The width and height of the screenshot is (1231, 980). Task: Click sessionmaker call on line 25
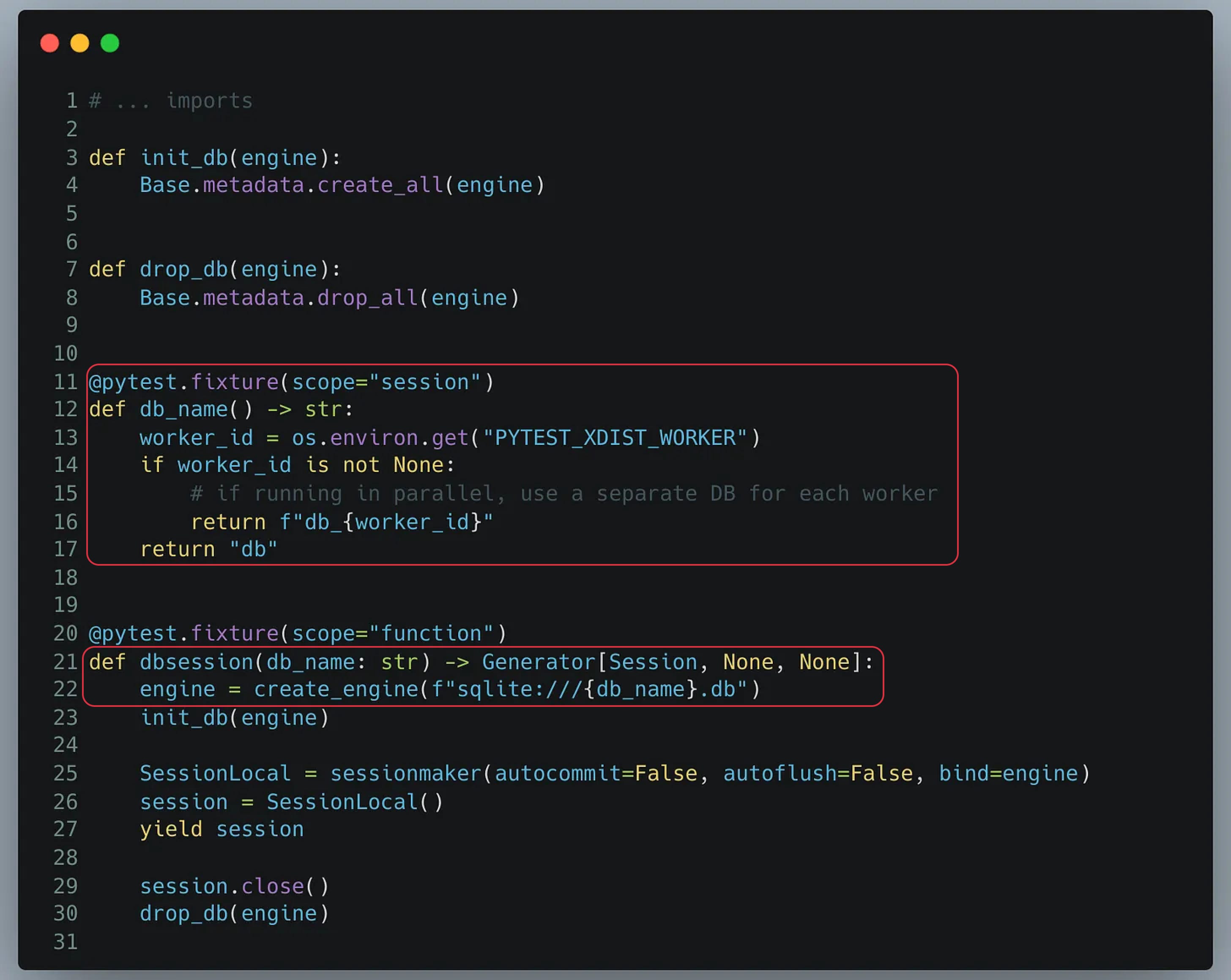405,773
